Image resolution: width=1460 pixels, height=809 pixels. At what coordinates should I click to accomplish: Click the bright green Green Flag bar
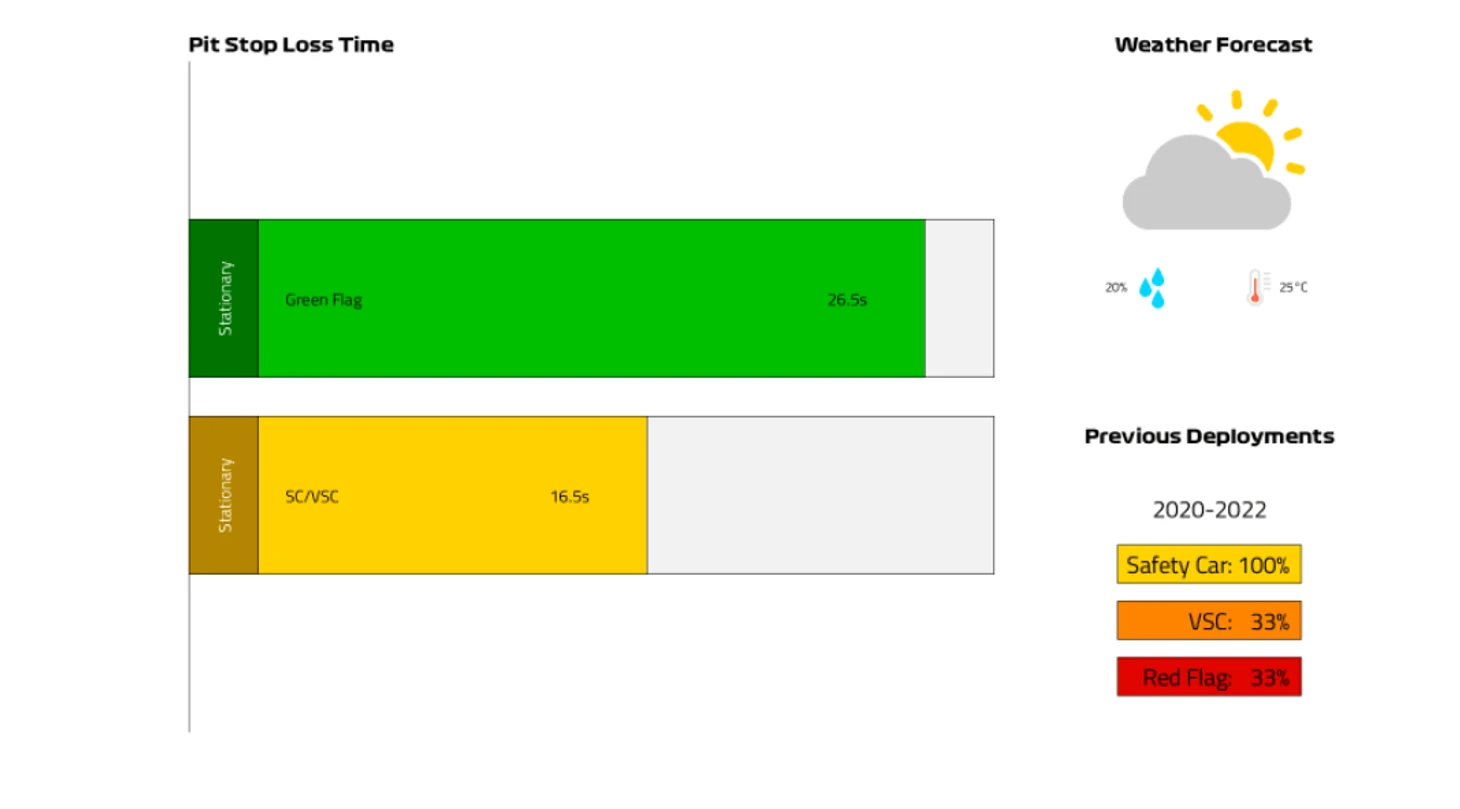click(590, 298)
